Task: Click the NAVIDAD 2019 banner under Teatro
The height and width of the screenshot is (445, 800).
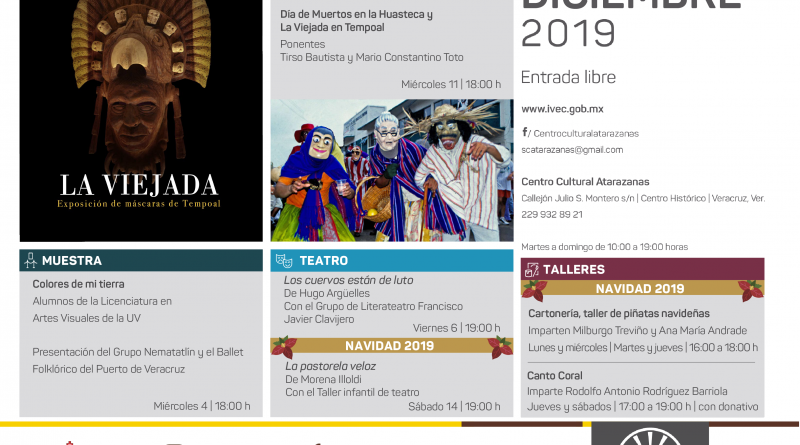Action: point(392,345)
